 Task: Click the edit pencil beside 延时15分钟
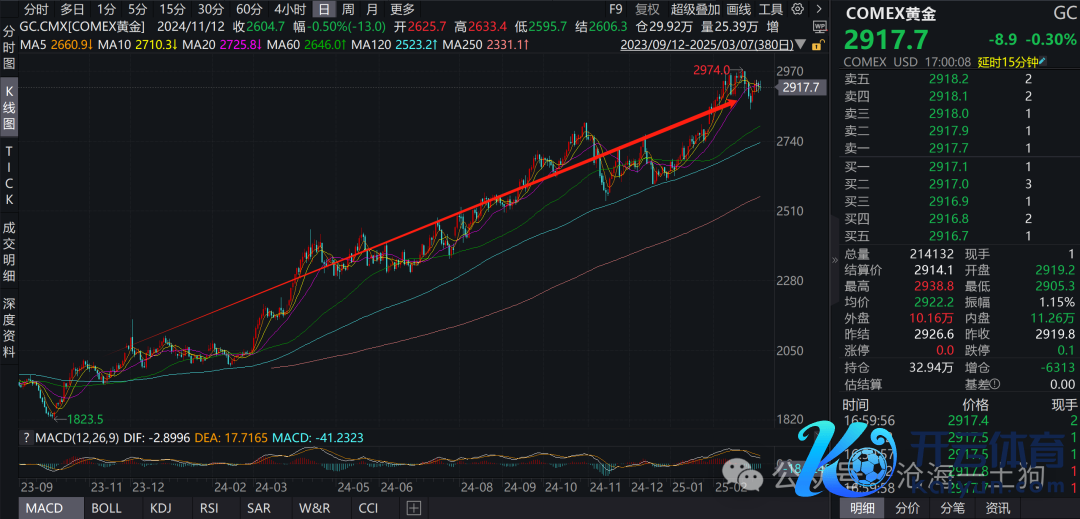1042,61
